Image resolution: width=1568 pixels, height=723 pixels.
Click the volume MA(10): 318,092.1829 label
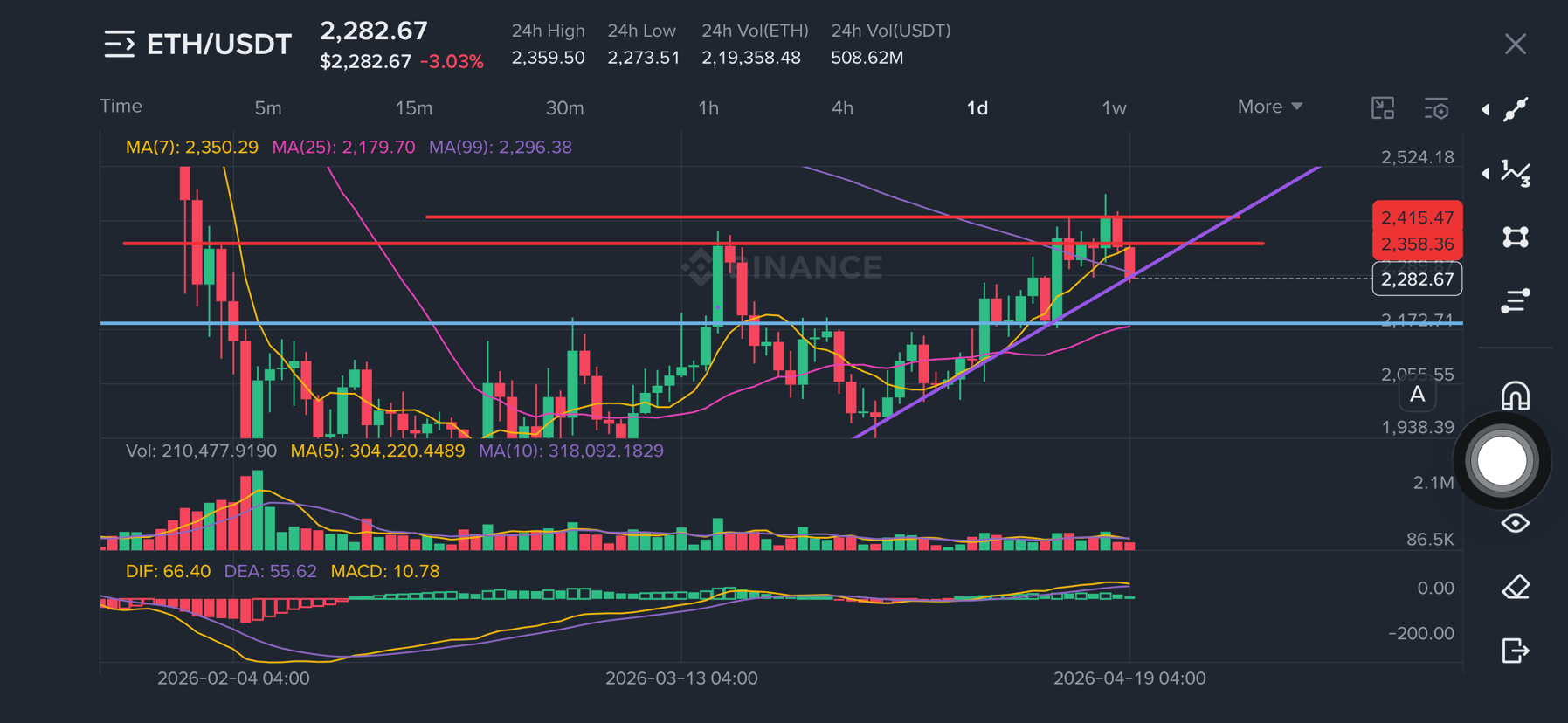[x=571, y=451]
